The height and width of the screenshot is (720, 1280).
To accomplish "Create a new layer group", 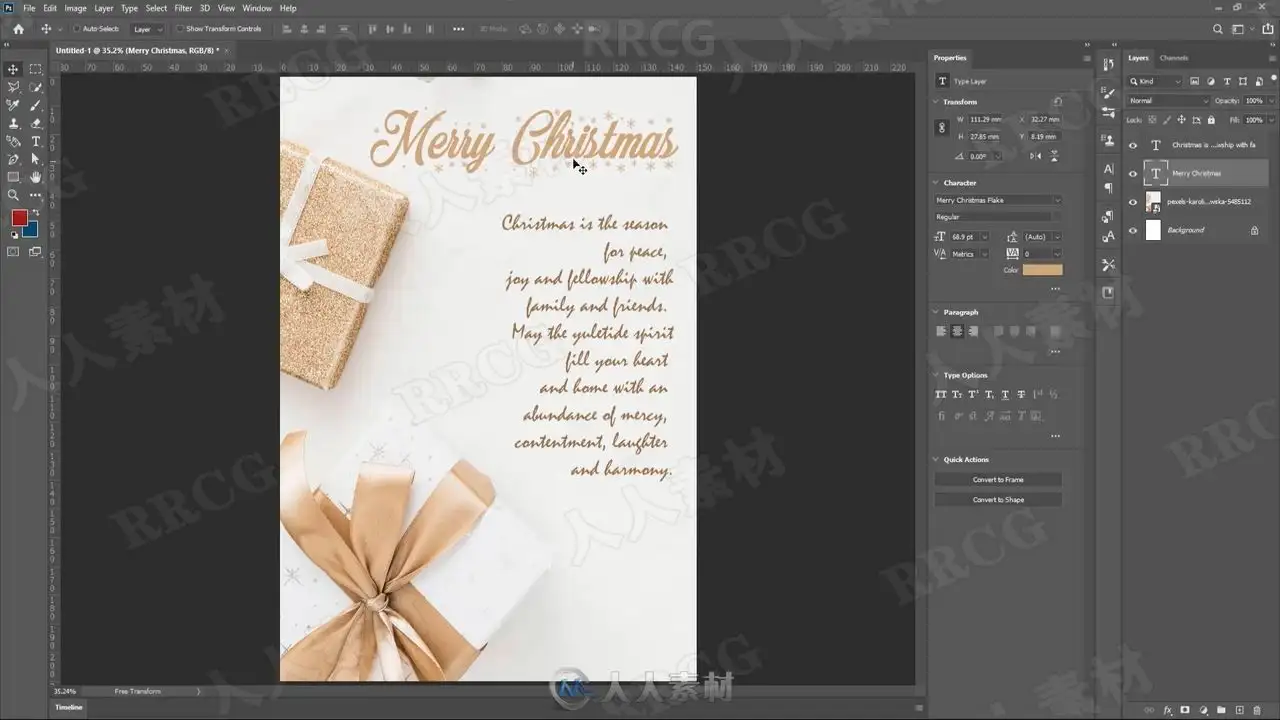I will coord(1221,710).
